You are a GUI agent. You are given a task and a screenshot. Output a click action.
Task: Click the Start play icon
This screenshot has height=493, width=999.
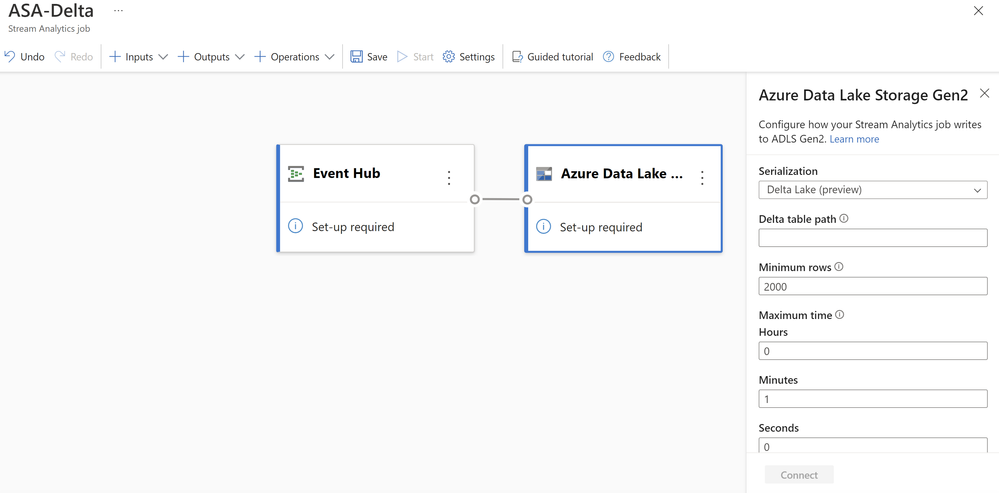tap(402, 57)
